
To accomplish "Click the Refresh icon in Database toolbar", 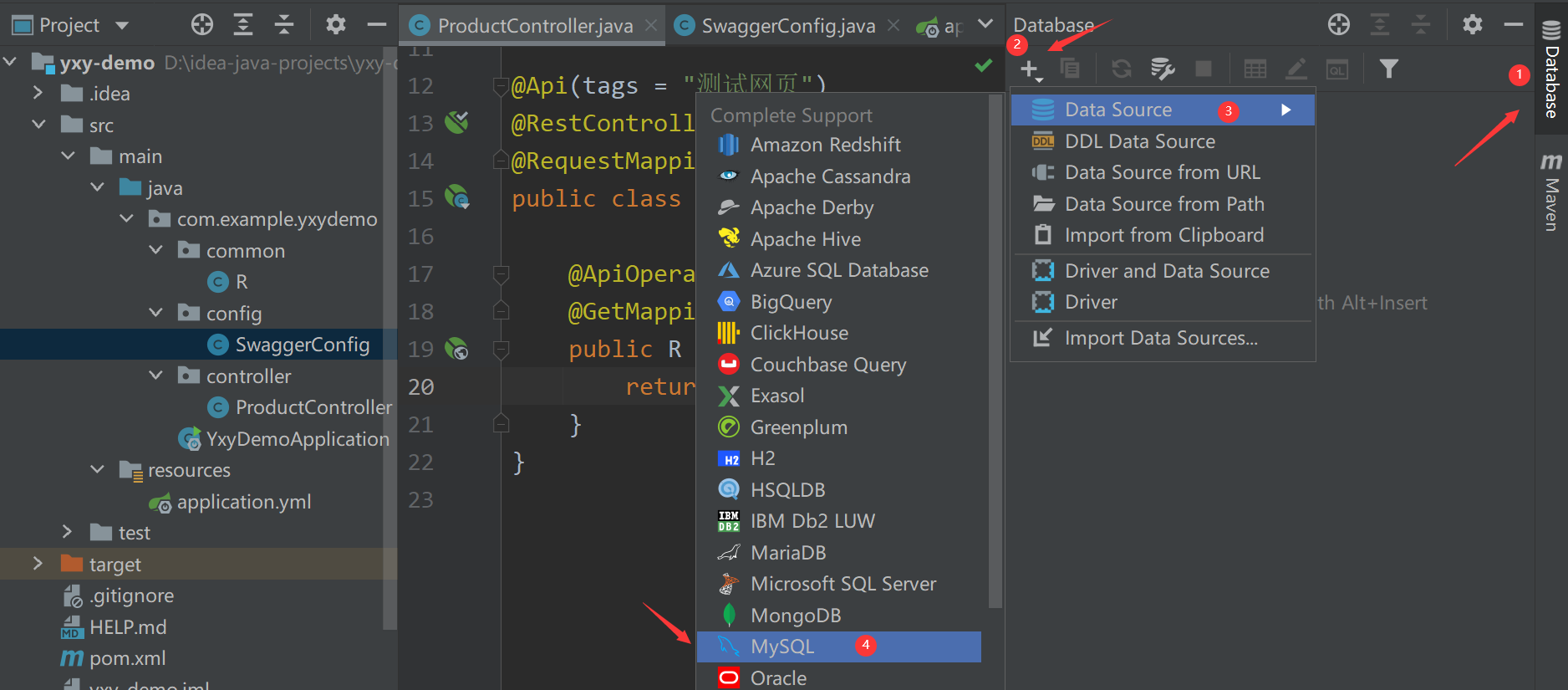I will pyautogui.click(x=1122, y=69).
